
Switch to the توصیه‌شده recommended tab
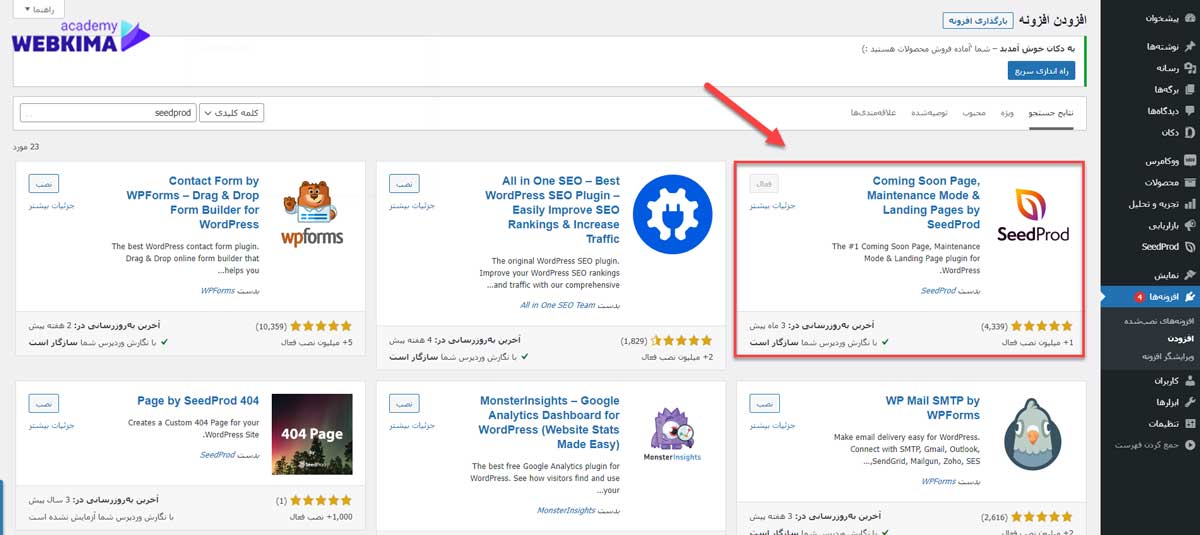pyautogui.click(x=929, y=113)
